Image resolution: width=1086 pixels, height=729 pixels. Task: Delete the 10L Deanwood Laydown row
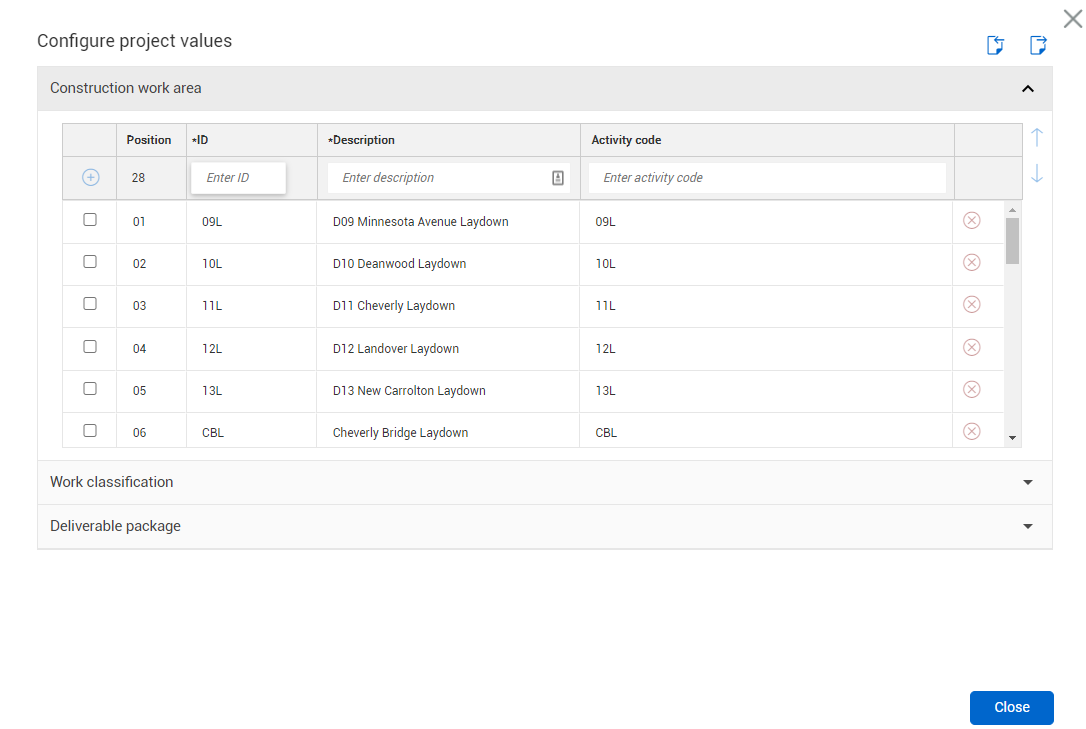pos(972,262)
